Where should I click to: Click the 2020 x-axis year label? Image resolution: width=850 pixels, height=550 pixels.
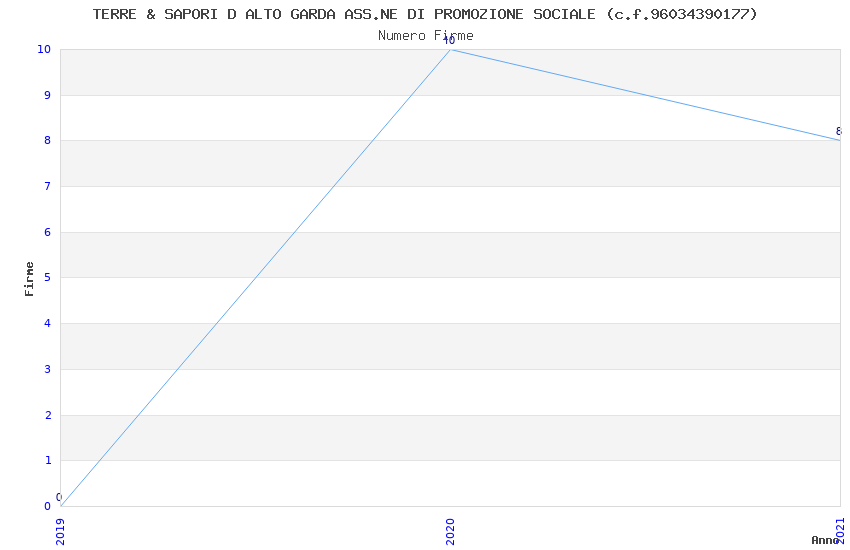pyautogui.click(x=450, y=532)
